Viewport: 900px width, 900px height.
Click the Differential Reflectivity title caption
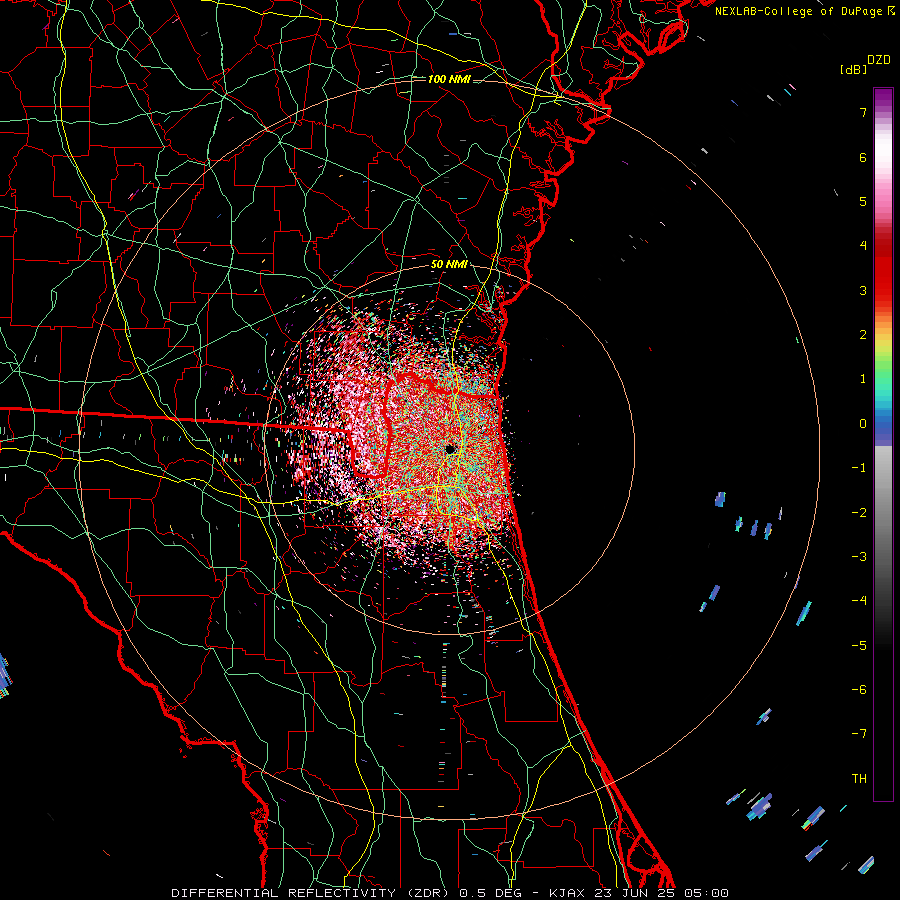tap(450, 893)
